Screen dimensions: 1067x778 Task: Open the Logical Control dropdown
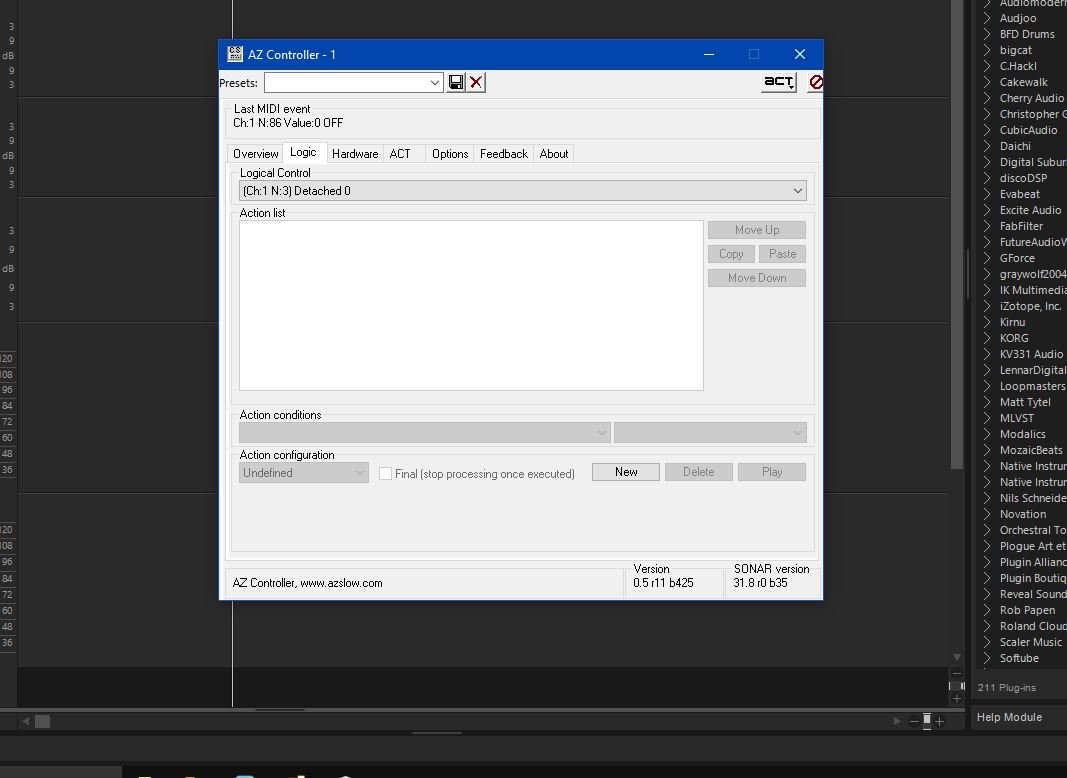523,191
